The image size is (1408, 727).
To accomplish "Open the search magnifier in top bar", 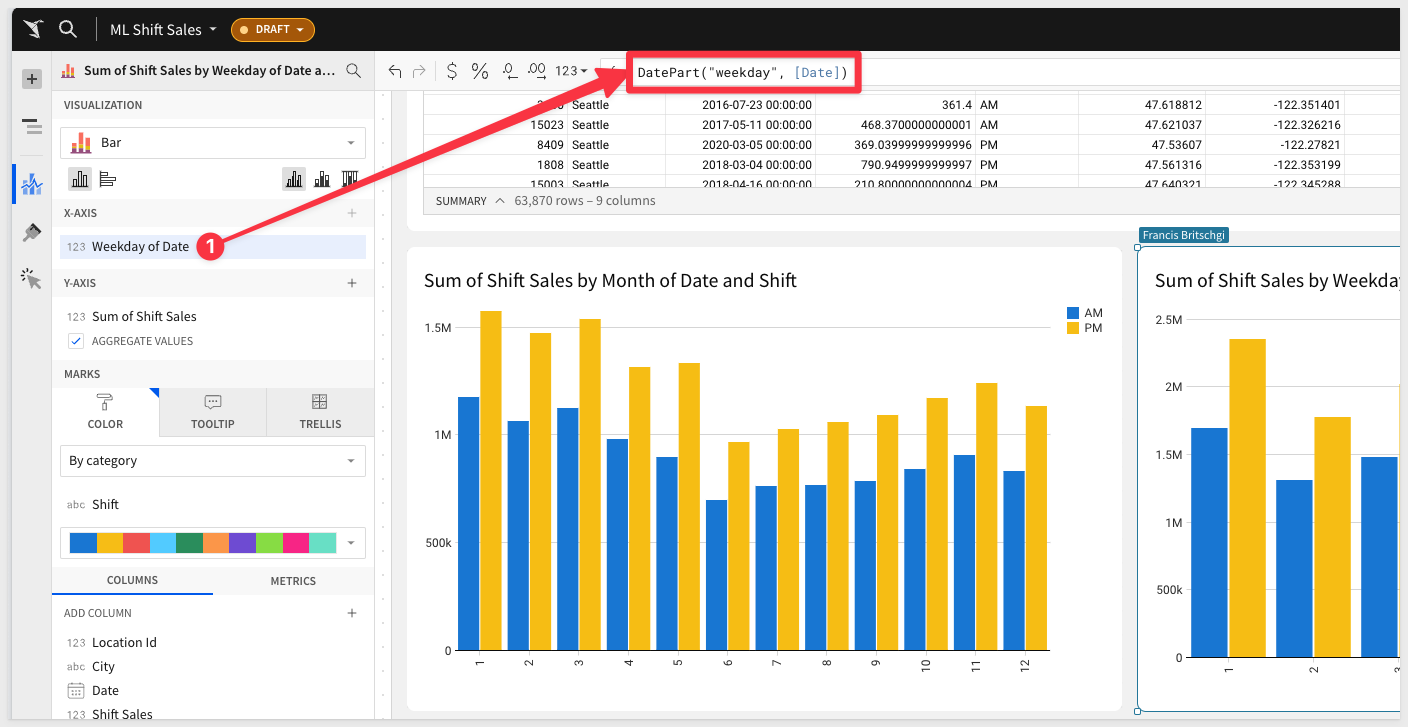I will (68, 29).
